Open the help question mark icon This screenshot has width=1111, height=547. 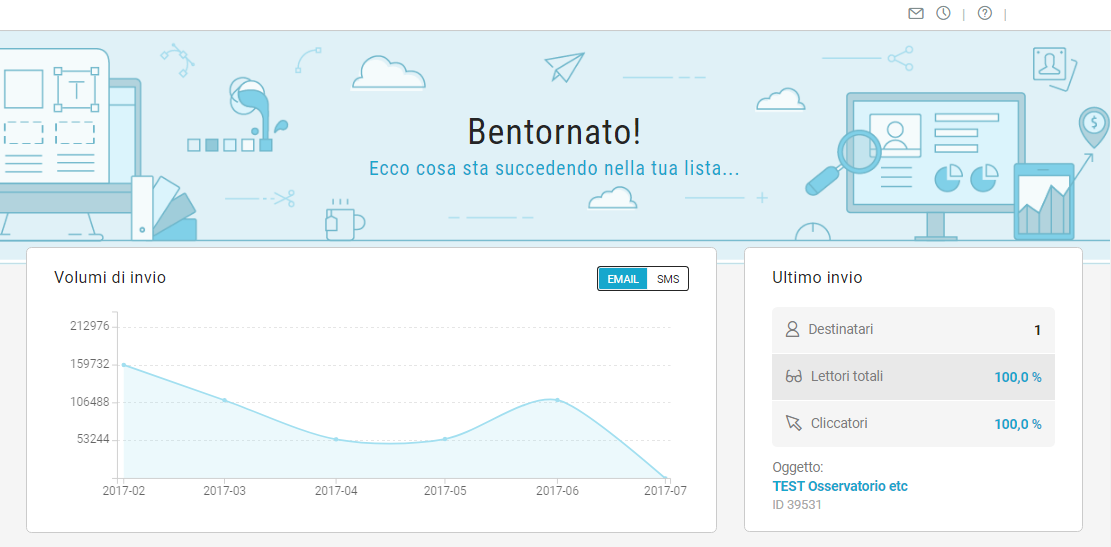point(984,14)
